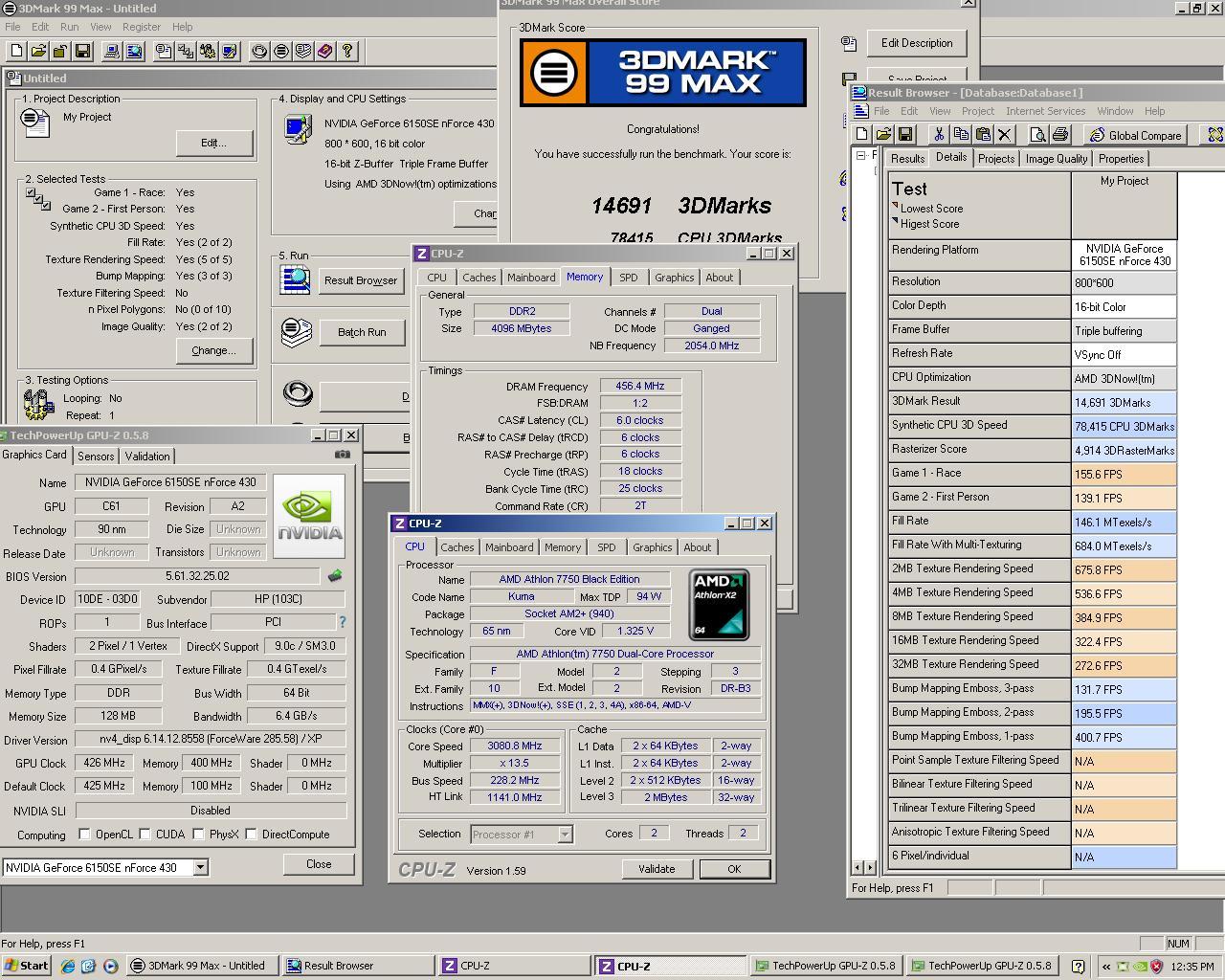Toggle DirectCompute checkbox in GPU-Z
Viewport: 1225px width, 980px height.
click(x=251, y=834)
